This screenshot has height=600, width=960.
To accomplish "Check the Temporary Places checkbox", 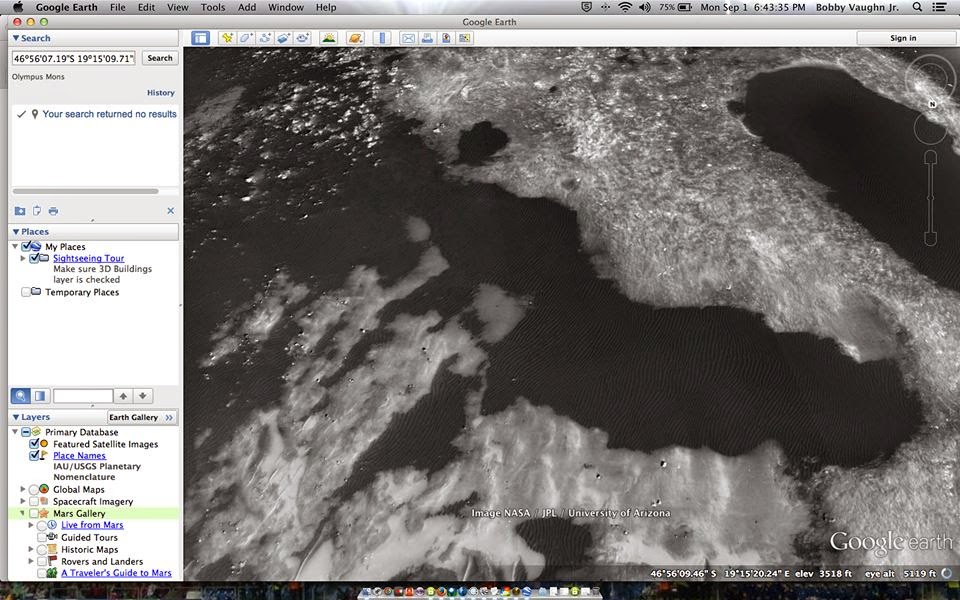I will pos(26,292).
